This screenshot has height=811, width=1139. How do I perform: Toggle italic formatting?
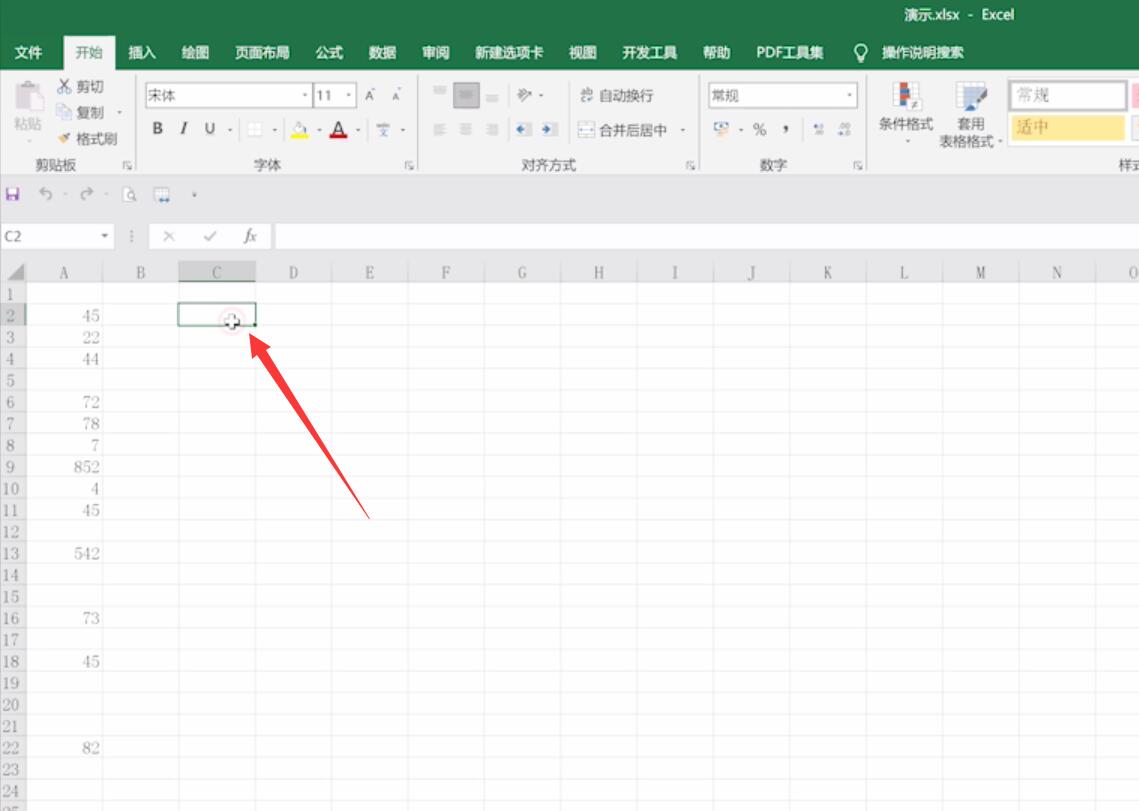184,129
